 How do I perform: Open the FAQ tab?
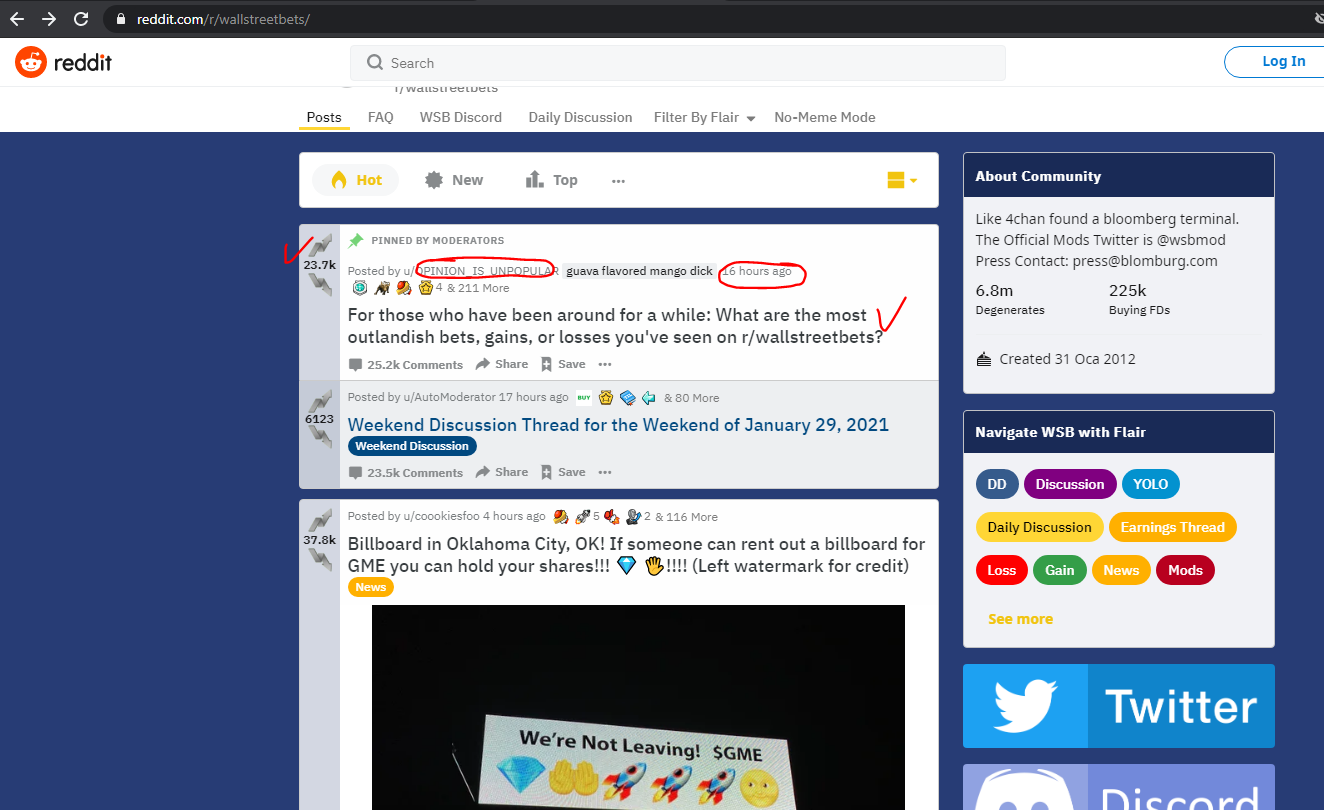pyautogui.click(x=381, y=117)
